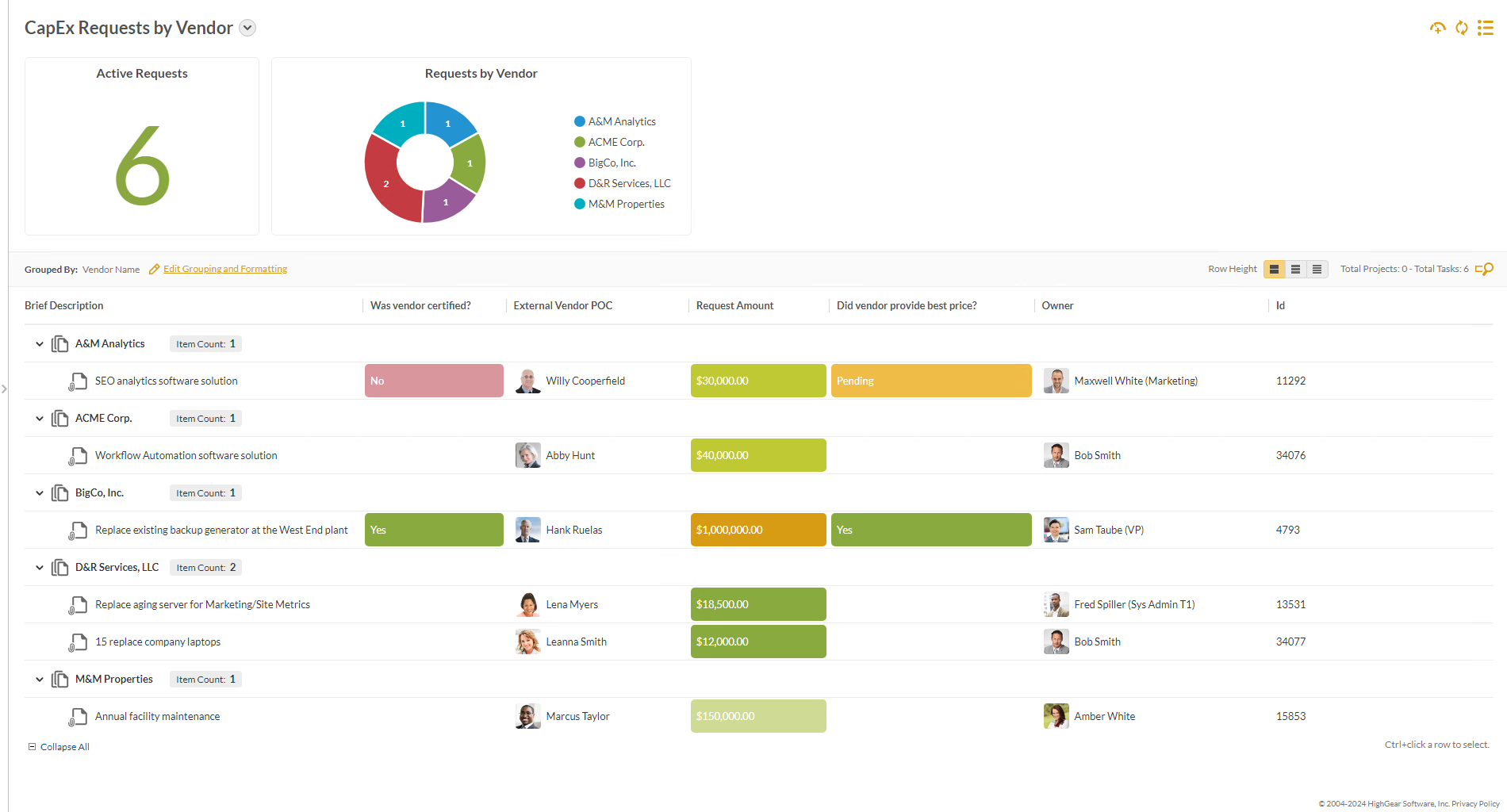Image resolution: width=1507 pixels, height=812 pixels.
Task: Click document icon for backup generator request
Action: point(78,530)
